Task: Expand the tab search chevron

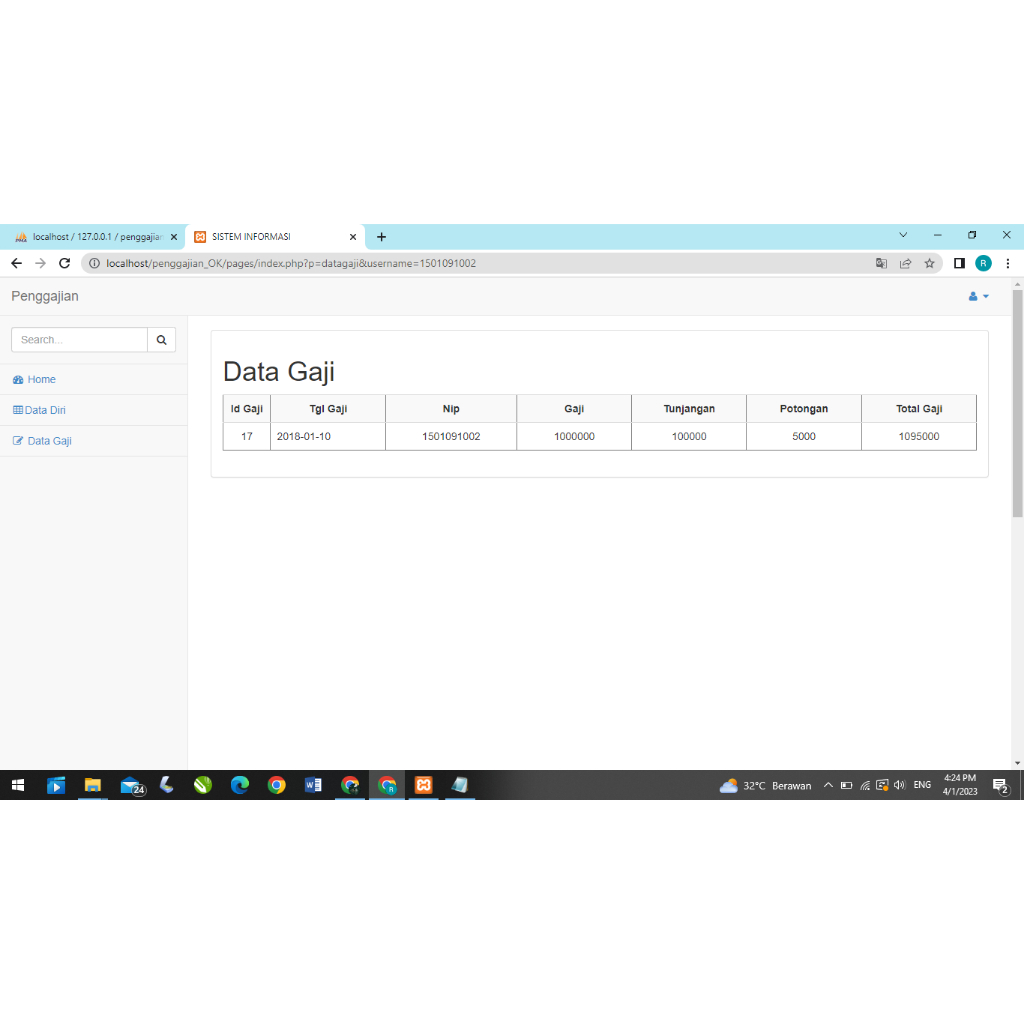Action: click(x=903, y=235)
